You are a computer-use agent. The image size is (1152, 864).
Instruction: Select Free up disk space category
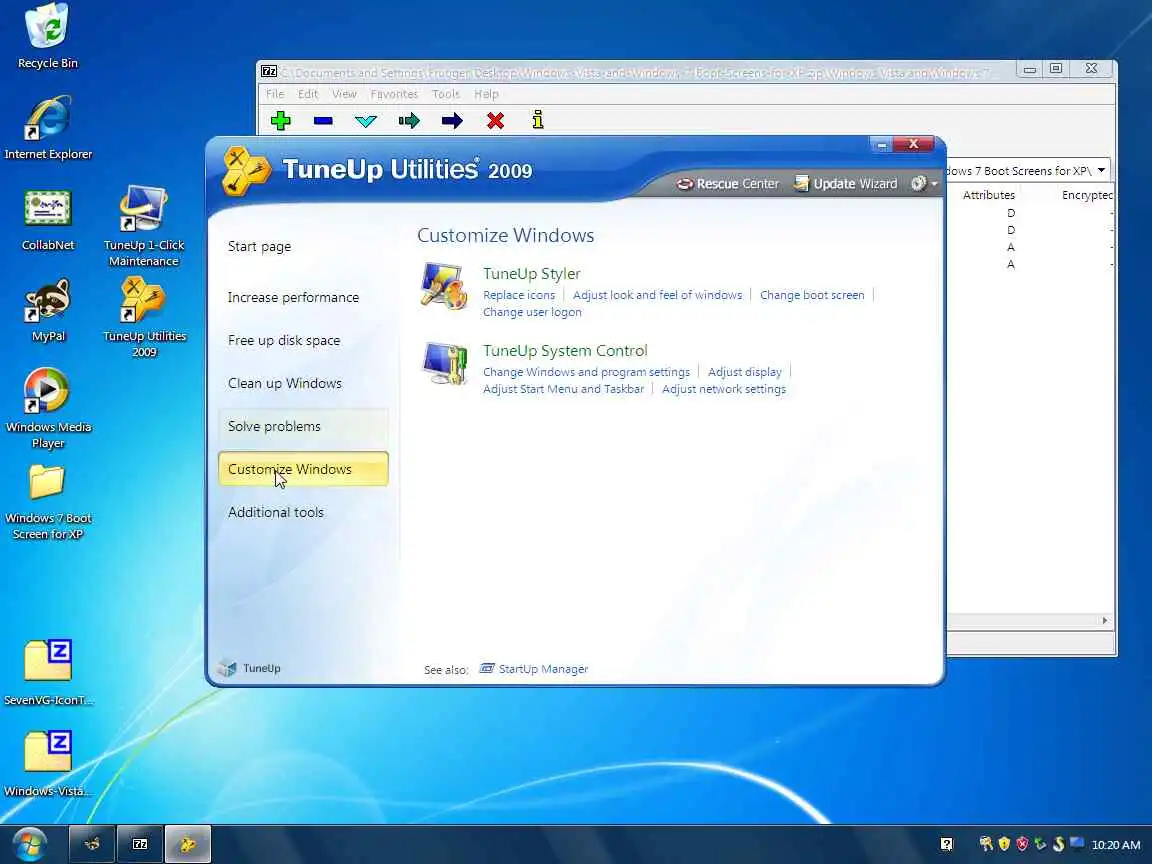coord(284,340)
